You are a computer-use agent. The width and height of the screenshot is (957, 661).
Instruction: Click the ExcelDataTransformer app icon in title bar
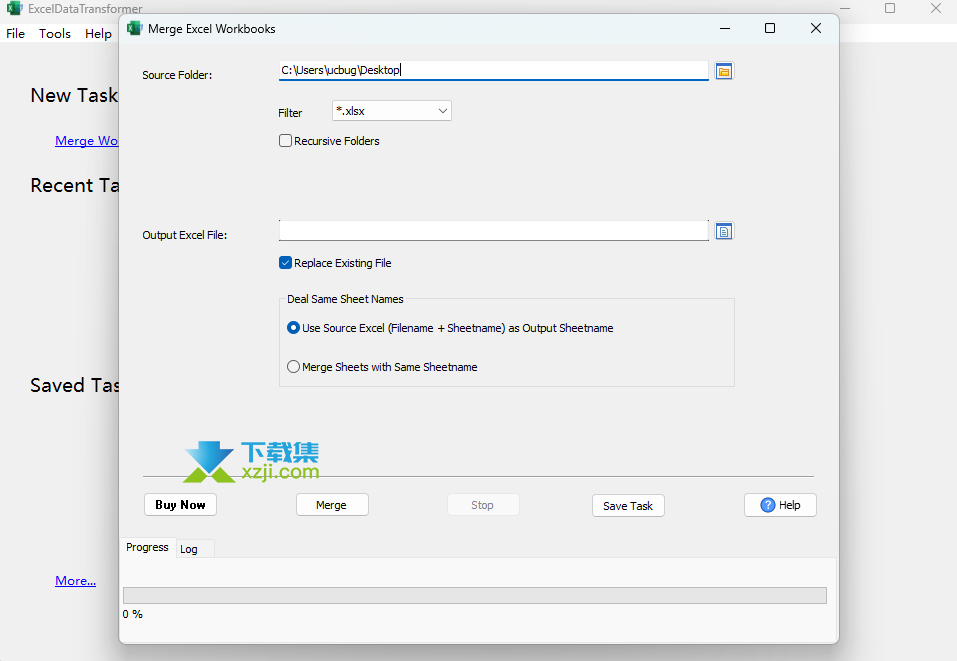click(14, 8)
